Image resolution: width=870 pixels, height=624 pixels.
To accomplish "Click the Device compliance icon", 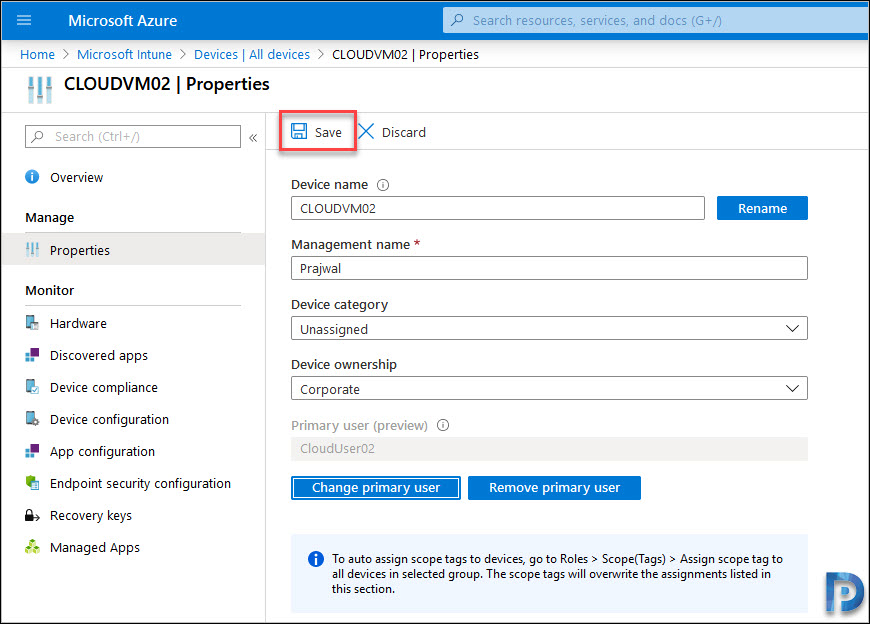I will point(32,387).
